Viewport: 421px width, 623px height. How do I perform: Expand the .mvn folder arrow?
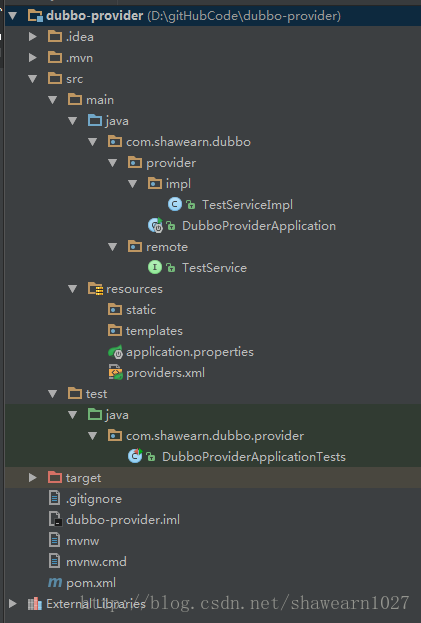tap(33, 58)
